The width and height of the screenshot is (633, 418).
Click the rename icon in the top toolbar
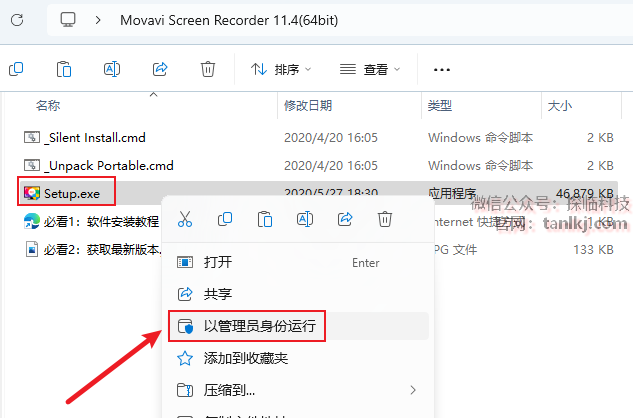(x=112, y=69)
